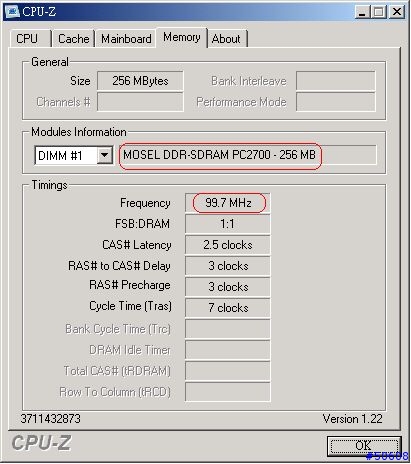
Task: Click the OK button
Action: (x=364, y=446)
